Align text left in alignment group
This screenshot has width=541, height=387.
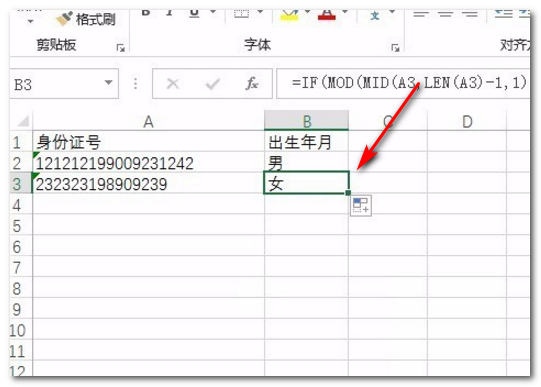(421, 14)
